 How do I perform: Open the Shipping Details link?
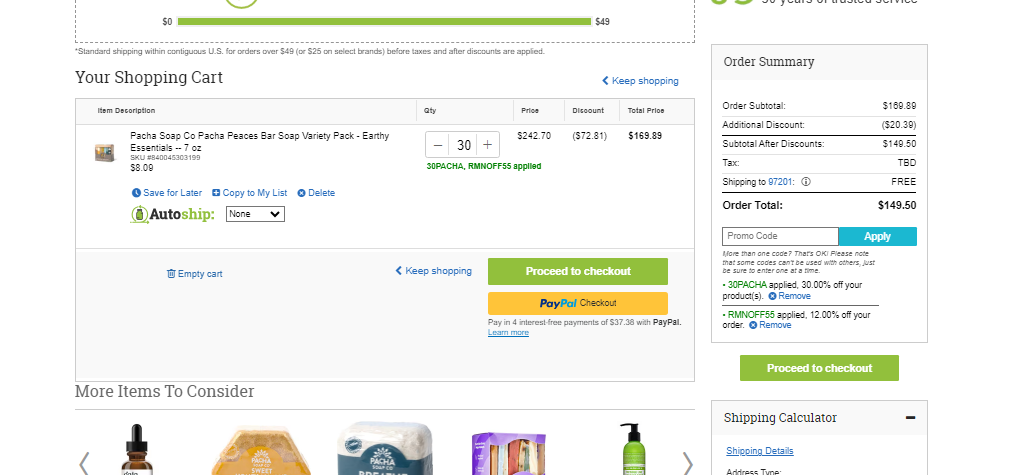point(760,451)
